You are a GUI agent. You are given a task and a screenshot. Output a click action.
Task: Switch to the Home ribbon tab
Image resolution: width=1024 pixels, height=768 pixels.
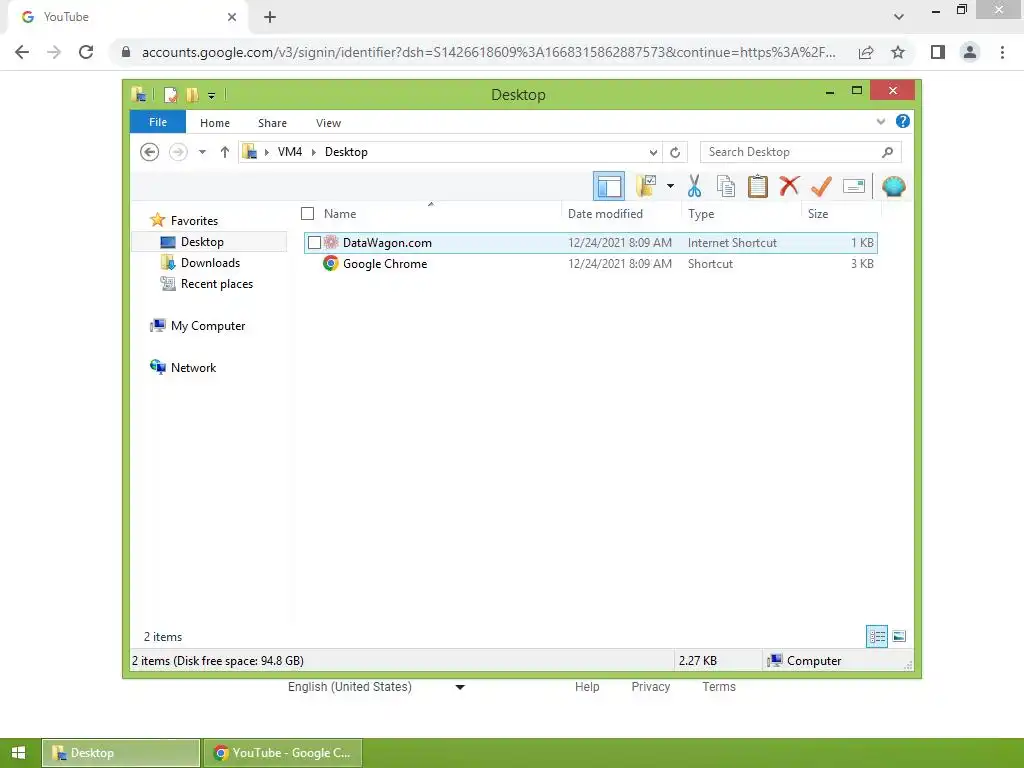215,123
